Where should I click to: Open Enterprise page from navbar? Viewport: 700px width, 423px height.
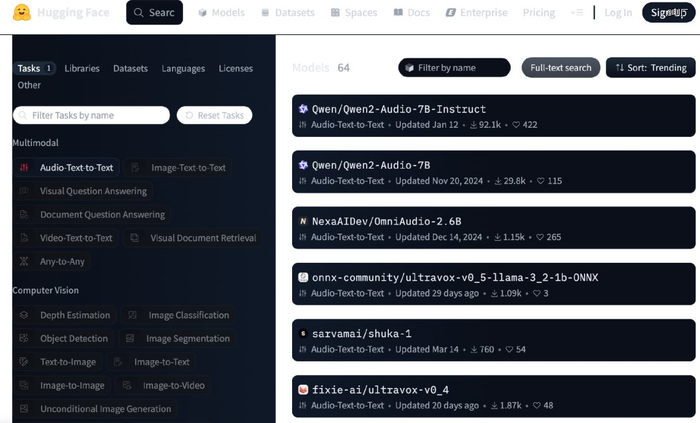coord(476,12)
